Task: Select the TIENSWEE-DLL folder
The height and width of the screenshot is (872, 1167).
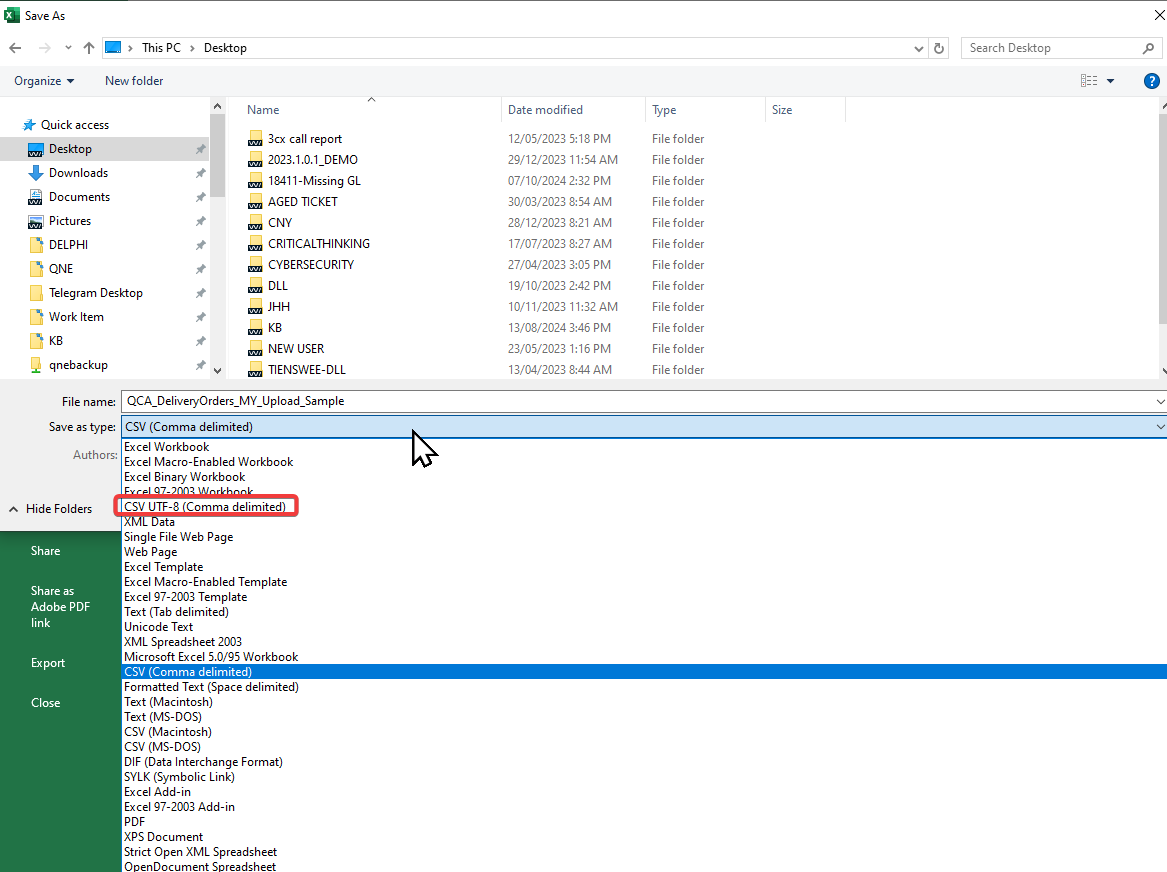Action: 307,369
